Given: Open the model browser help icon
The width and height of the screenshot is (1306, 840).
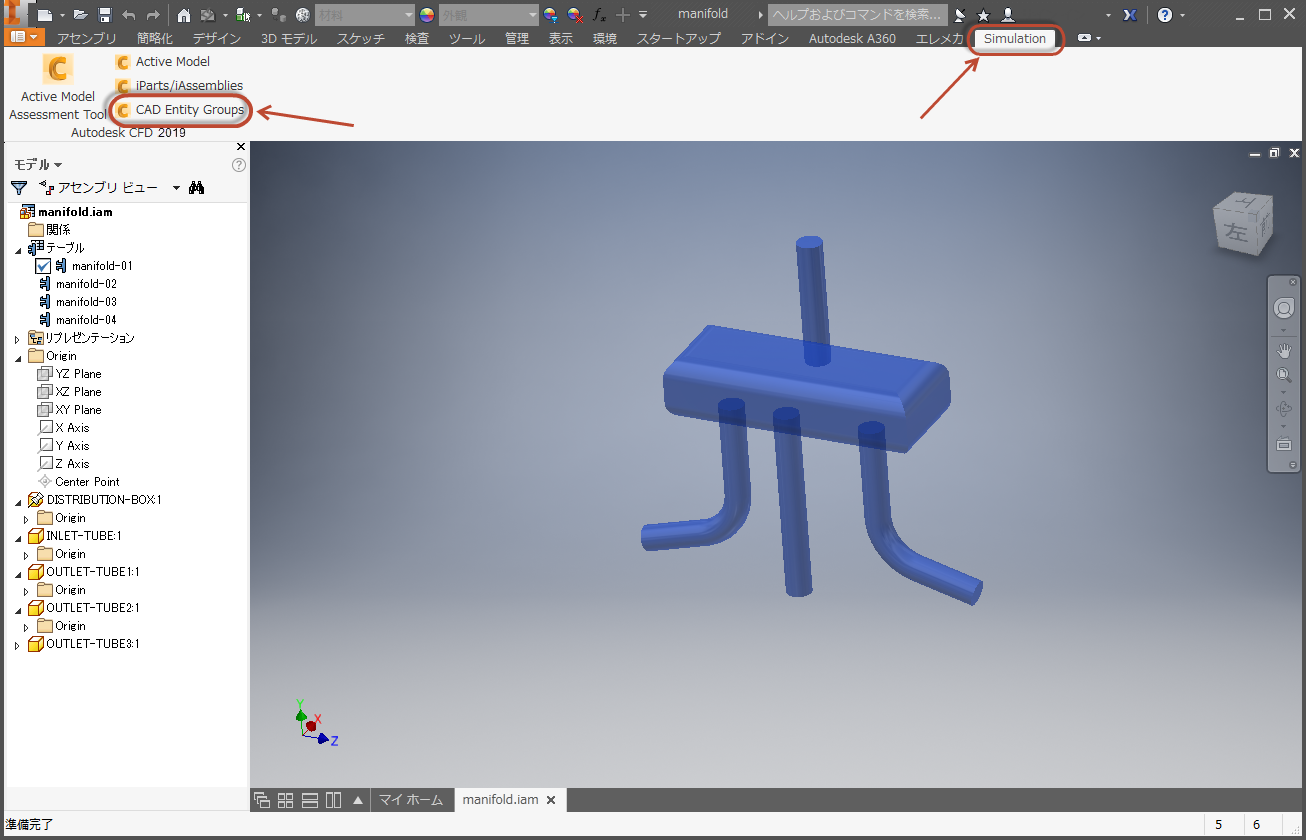Looking at the screenshot, I should (239, 165).
